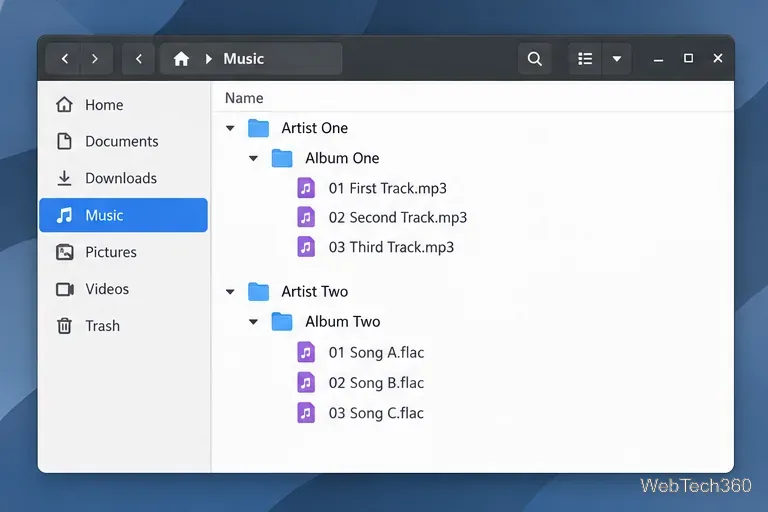Select the Album Two row name
Screen dimensions: 768x512
(342, 321)
